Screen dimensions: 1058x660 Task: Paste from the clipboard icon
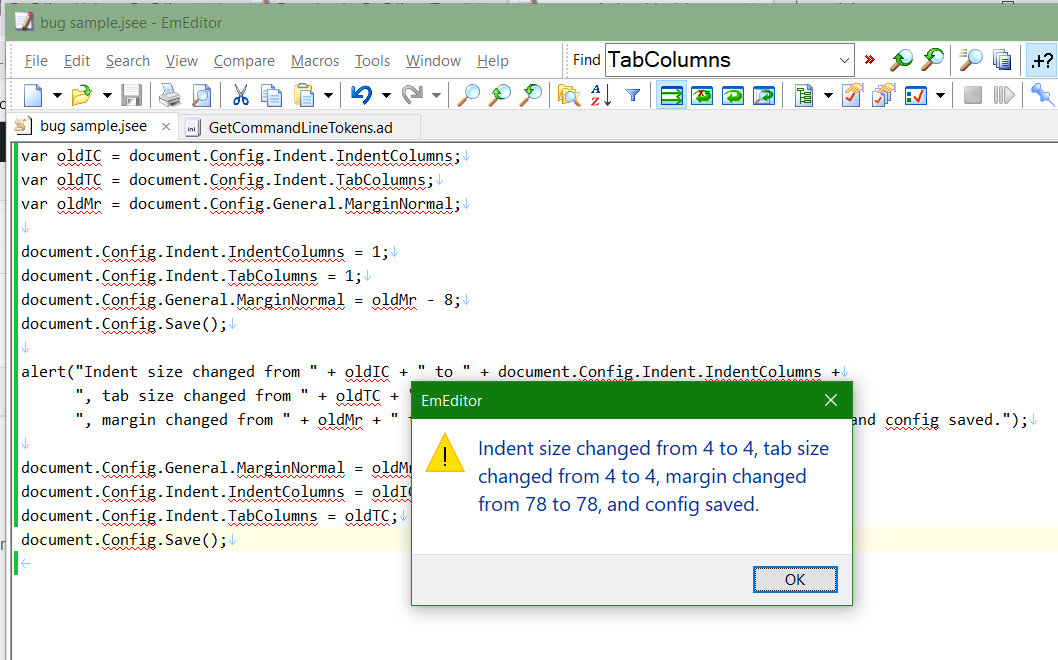coord(305,95)
